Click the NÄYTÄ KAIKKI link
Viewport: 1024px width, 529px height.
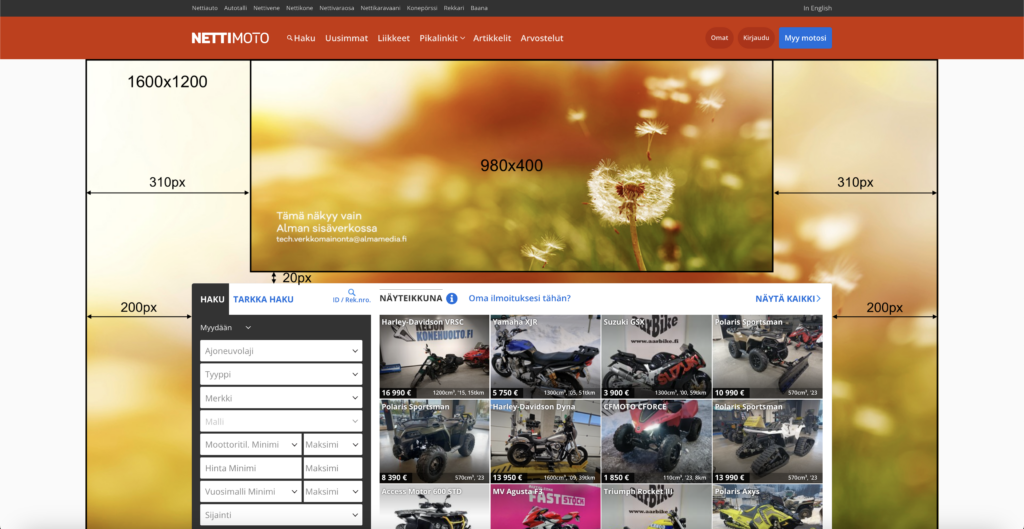(x=788, y=298)
